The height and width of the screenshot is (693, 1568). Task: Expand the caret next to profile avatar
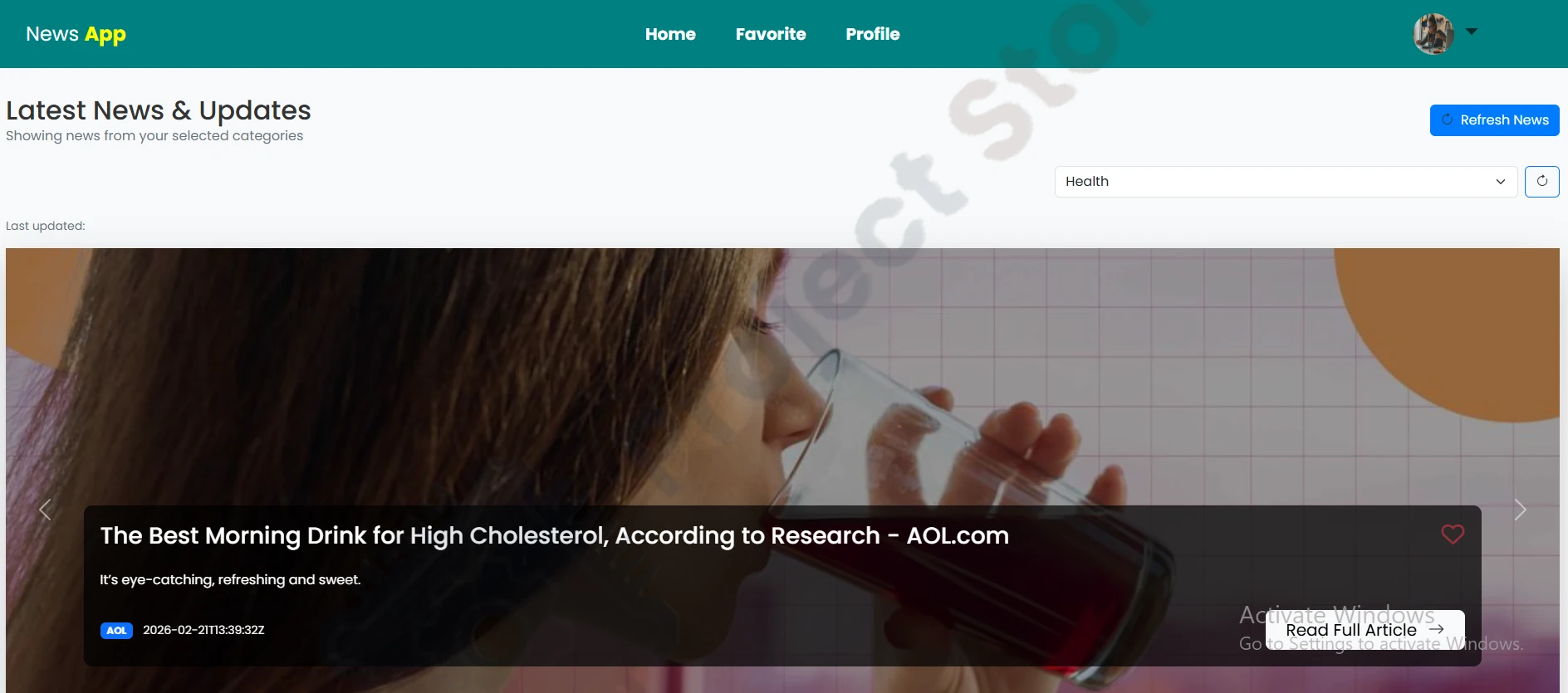[1472, 32]
